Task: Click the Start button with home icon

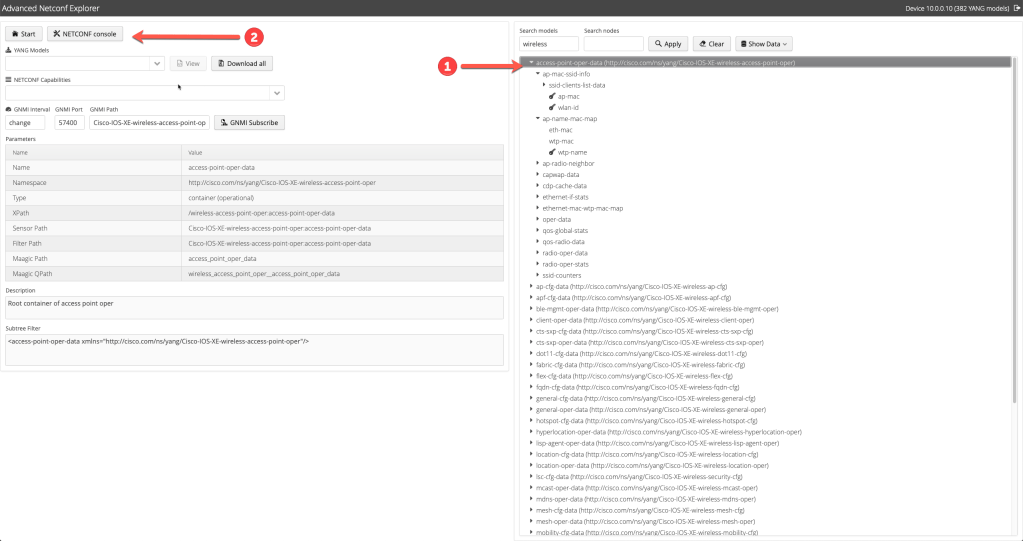Action: click(x=24, y=34)
